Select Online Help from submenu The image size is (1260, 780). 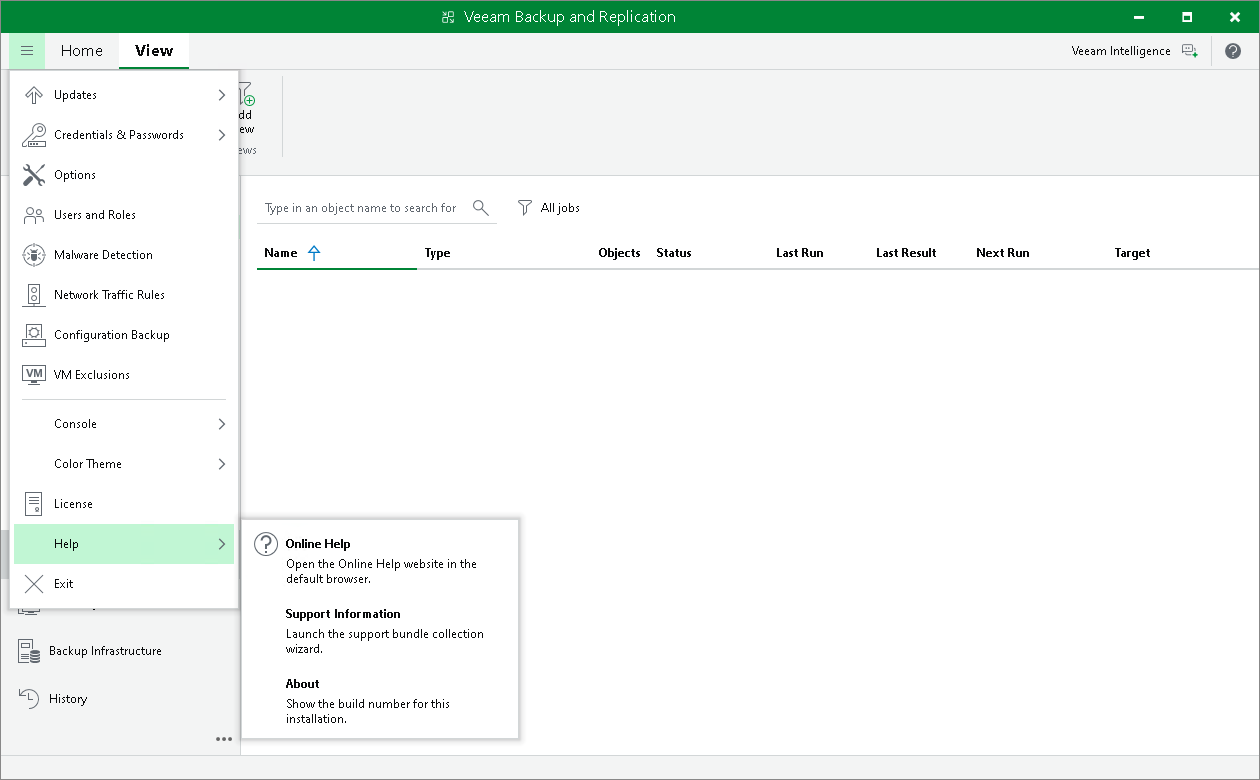coord(380,561)
